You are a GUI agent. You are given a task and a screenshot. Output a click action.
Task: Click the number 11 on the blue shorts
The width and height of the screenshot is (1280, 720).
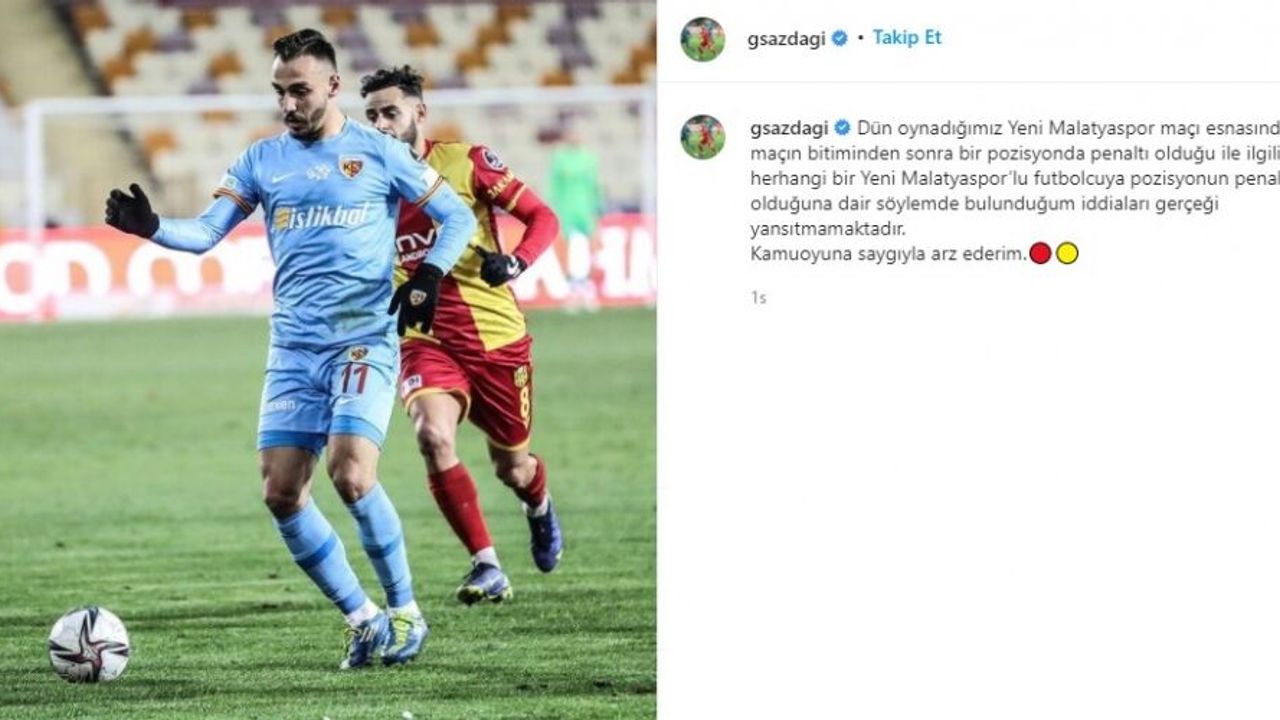tap(355, 379)
